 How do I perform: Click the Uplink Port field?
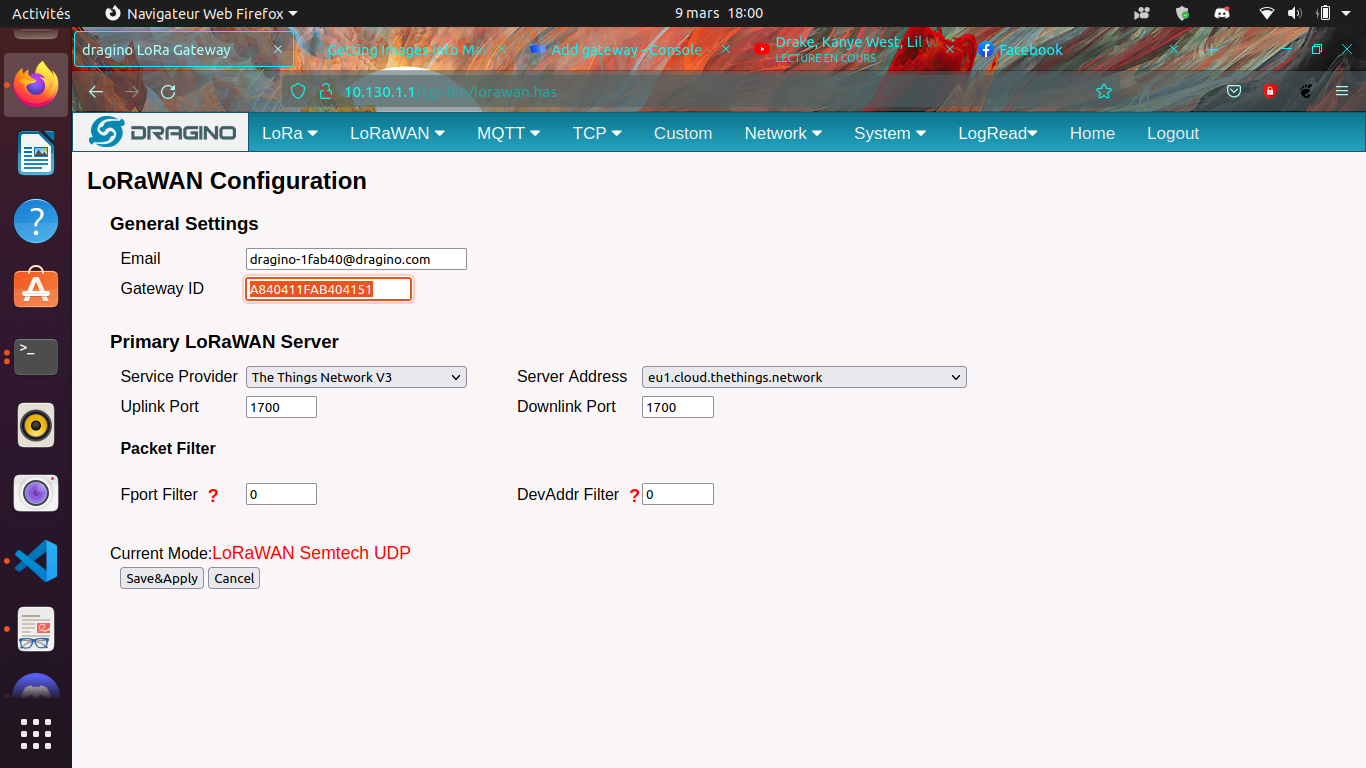point(281,407)
